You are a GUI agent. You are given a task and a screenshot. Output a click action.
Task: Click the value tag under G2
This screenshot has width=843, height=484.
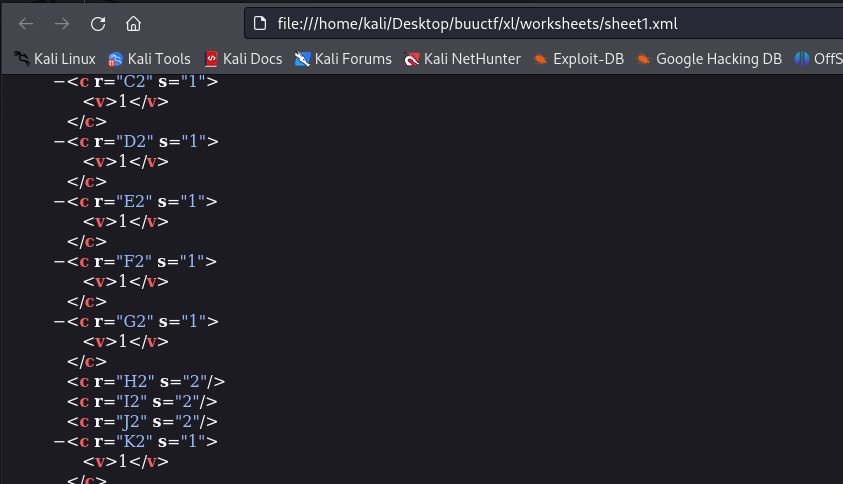126,341
